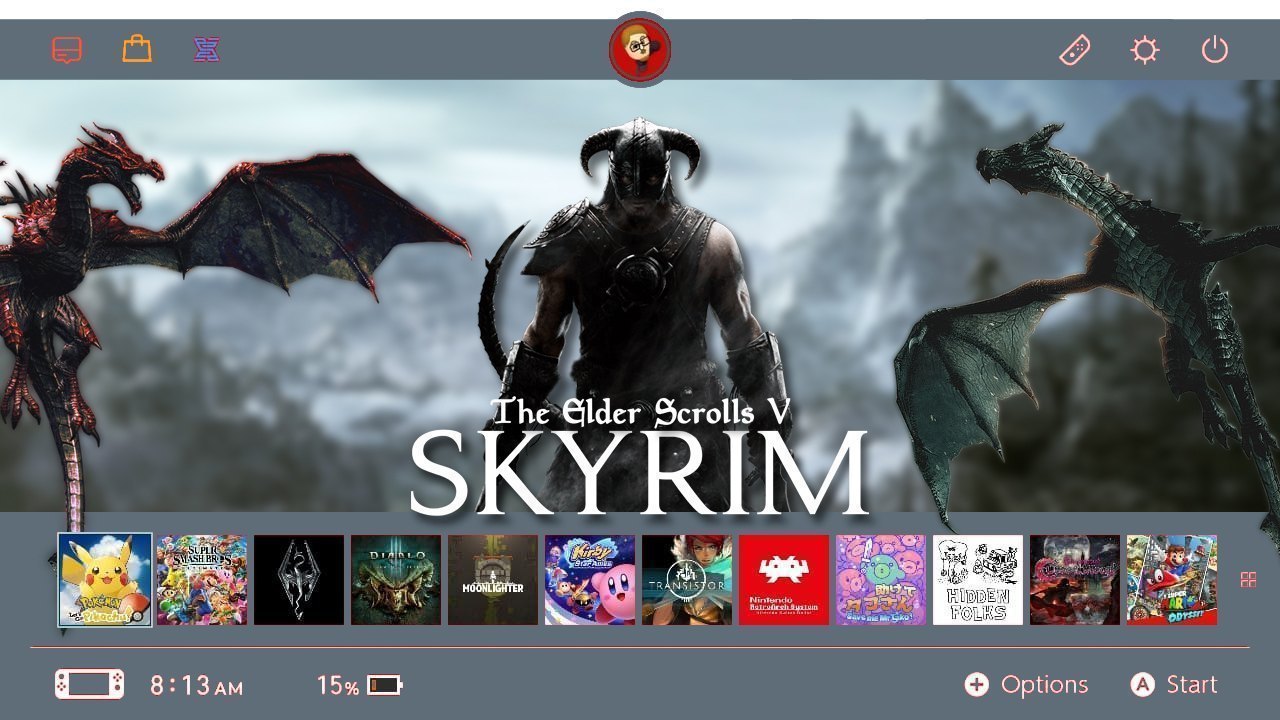The width and height of the screenshot is (1280, 720).
Task: Launch Super Smash Bros. Ultimate tile
Action: [x=202, y=580]
